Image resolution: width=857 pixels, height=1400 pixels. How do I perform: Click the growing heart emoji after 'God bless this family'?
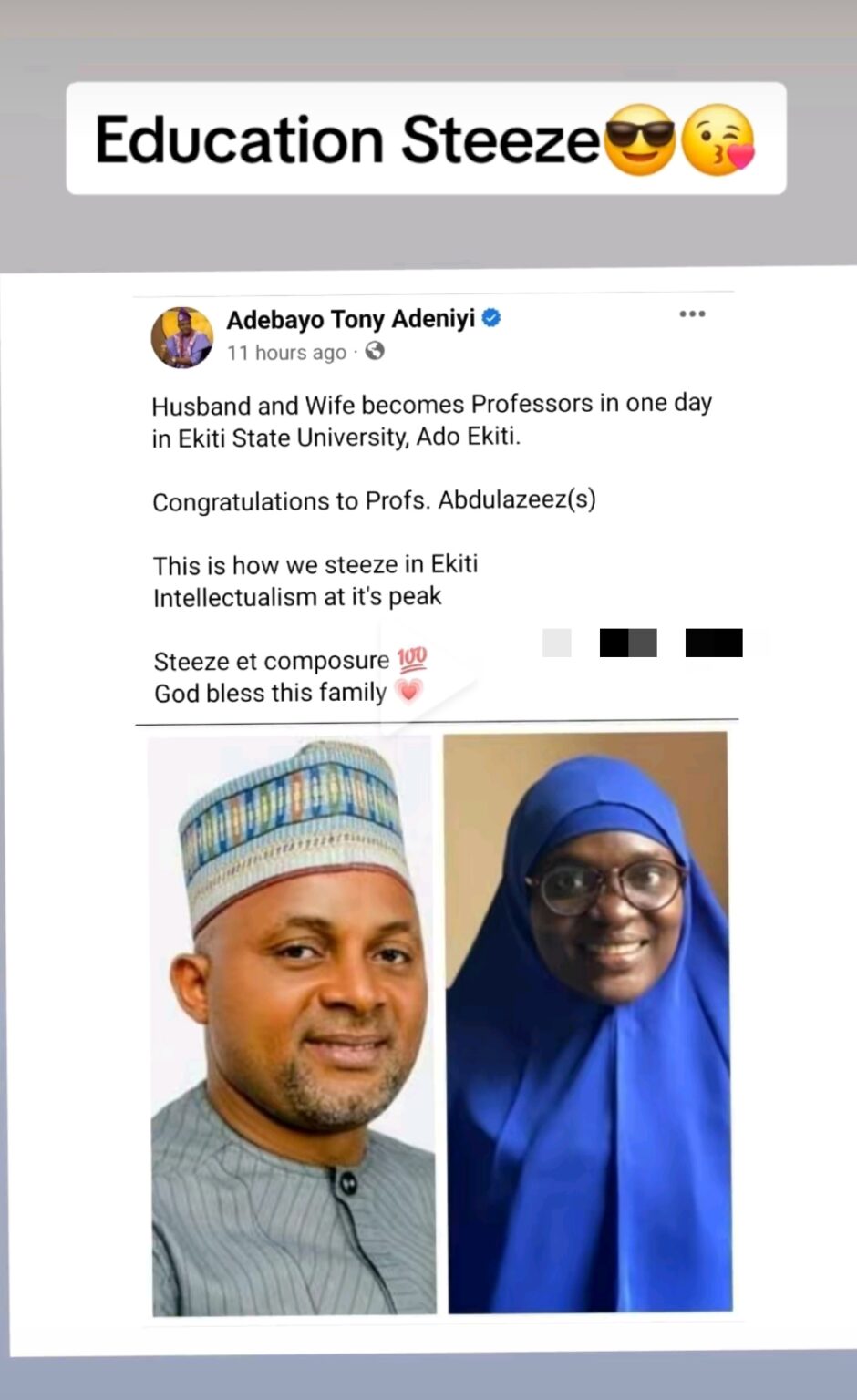coord(412,693)
